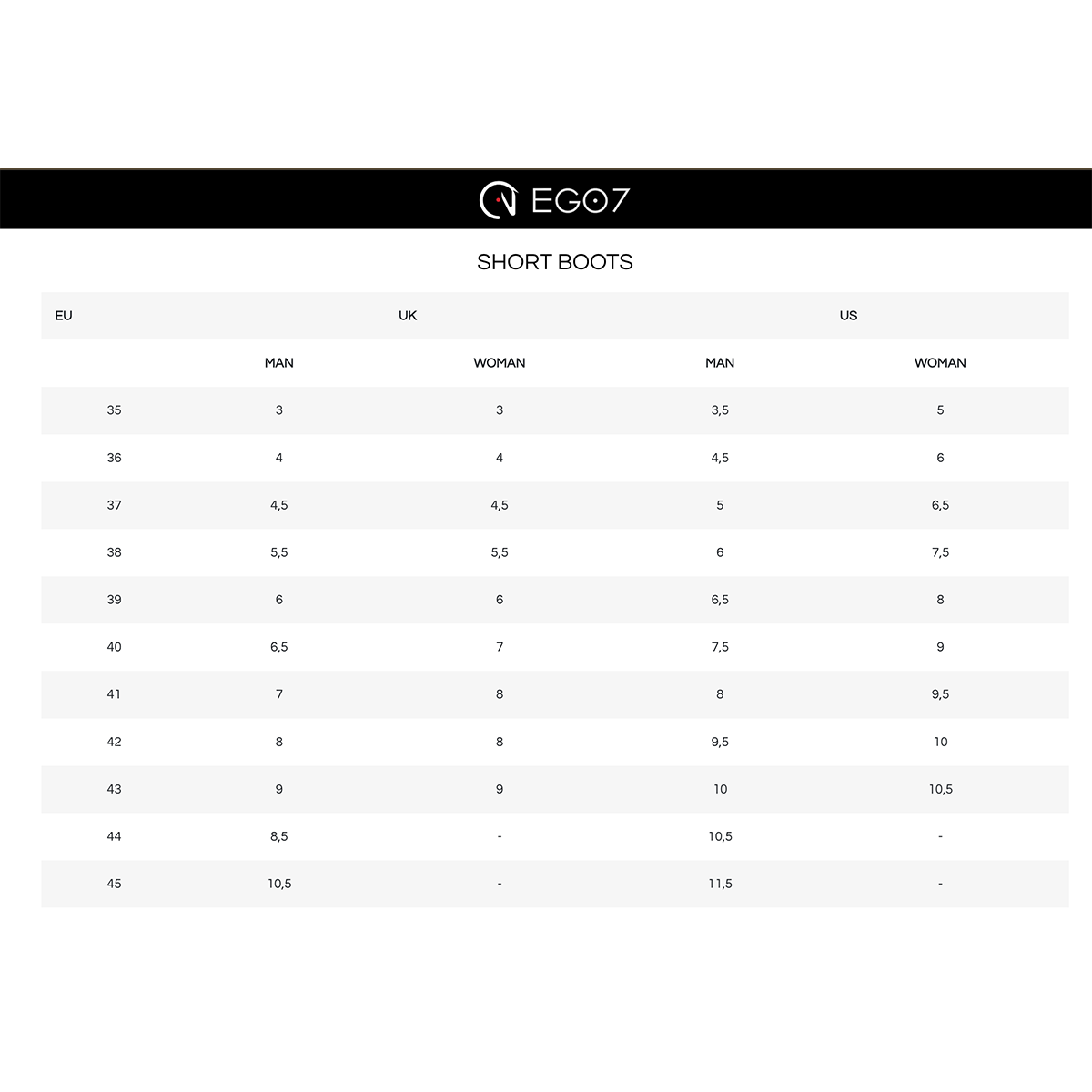Click EU size 38 row label
Screen dimensions: 1092x1092
coord(114,552)
